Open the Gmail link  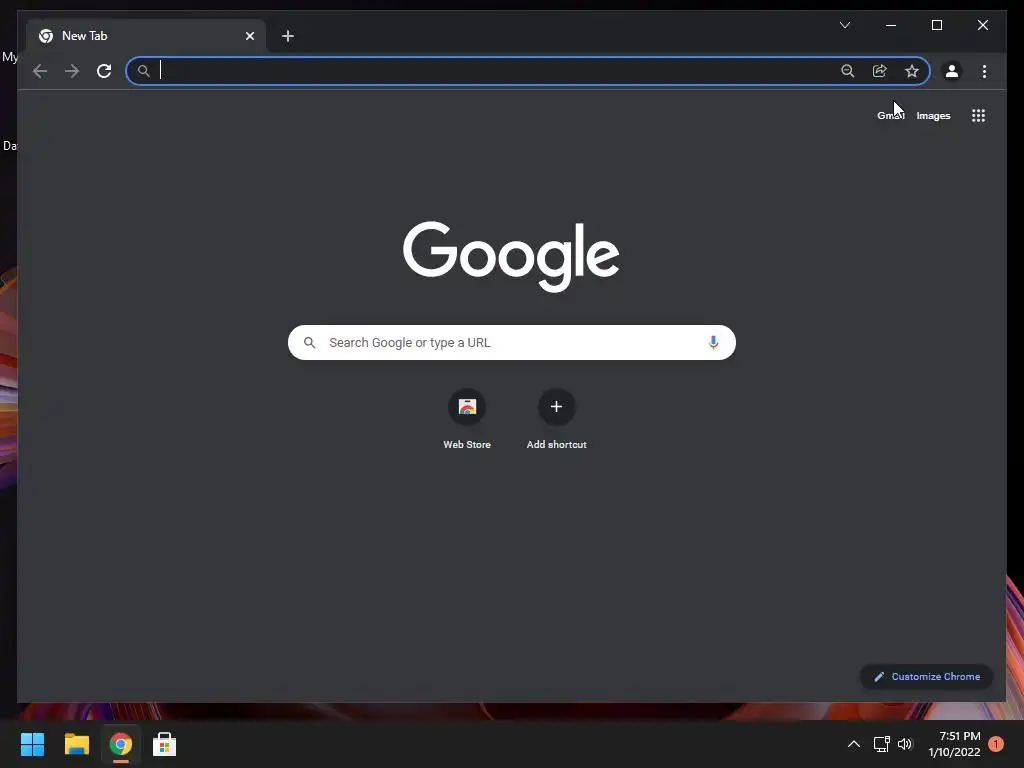tap(891, 116)
